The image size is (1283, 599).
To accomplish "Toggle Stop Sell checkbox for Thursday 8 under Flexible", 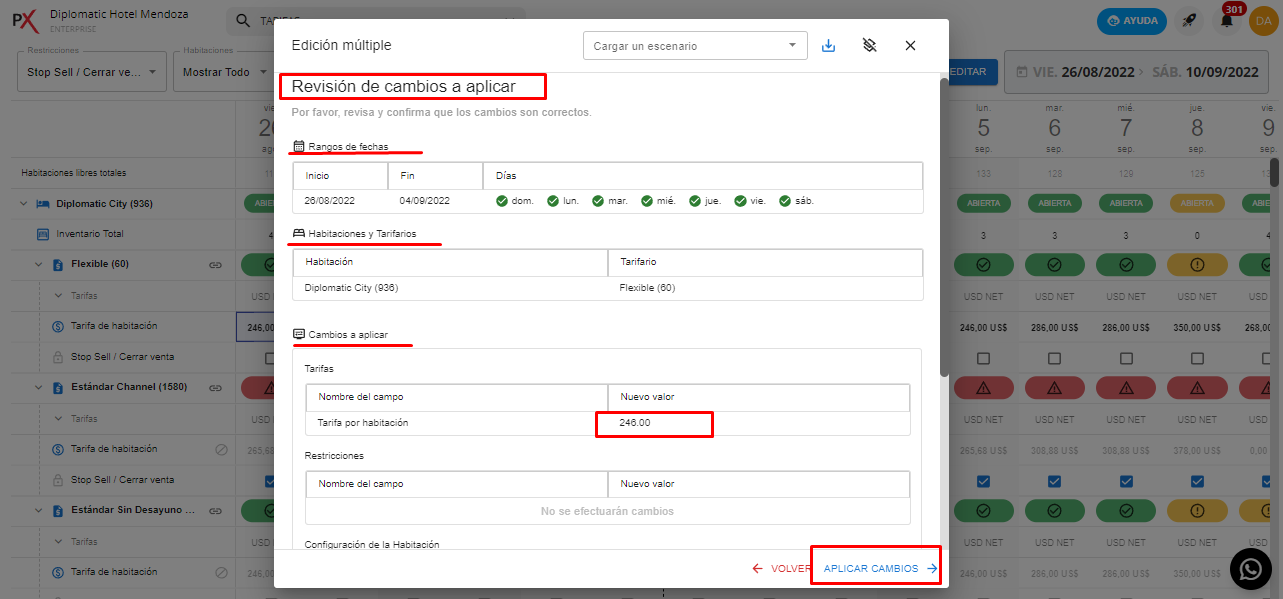I will pyautogui.click(x=1197, y=358).
